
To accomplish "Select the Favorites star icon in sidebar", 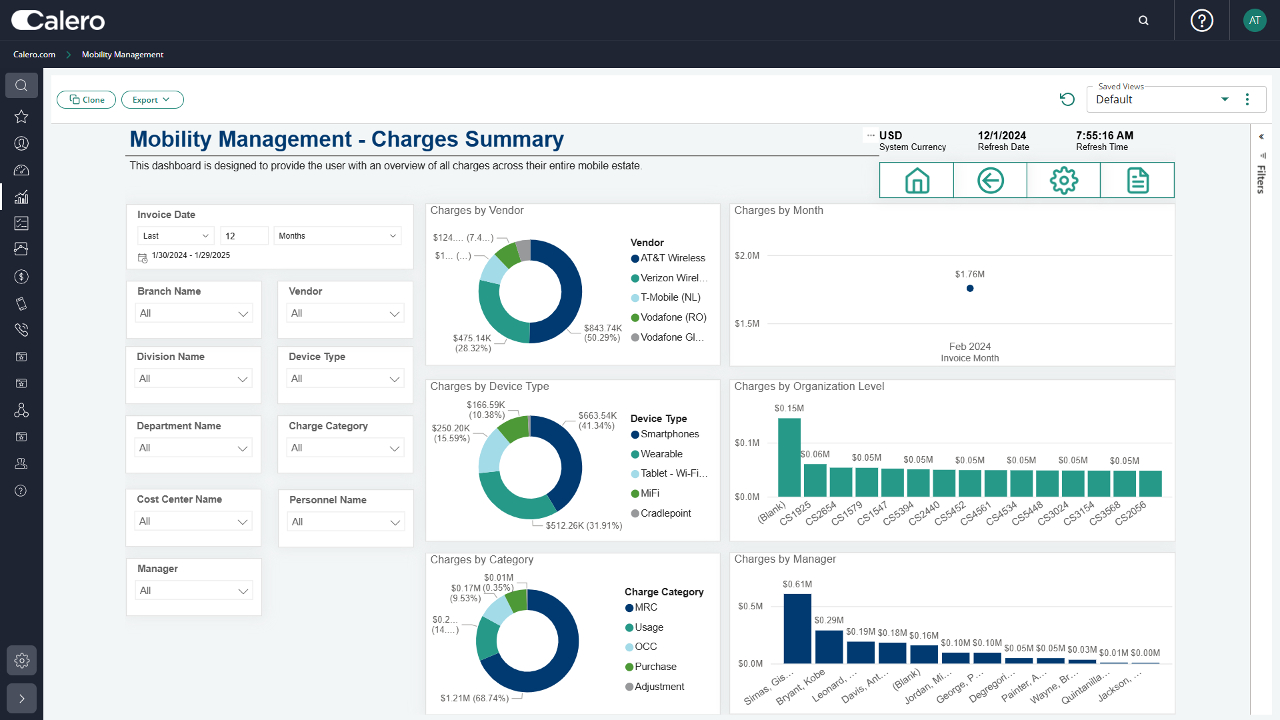I will click(21, 116).
